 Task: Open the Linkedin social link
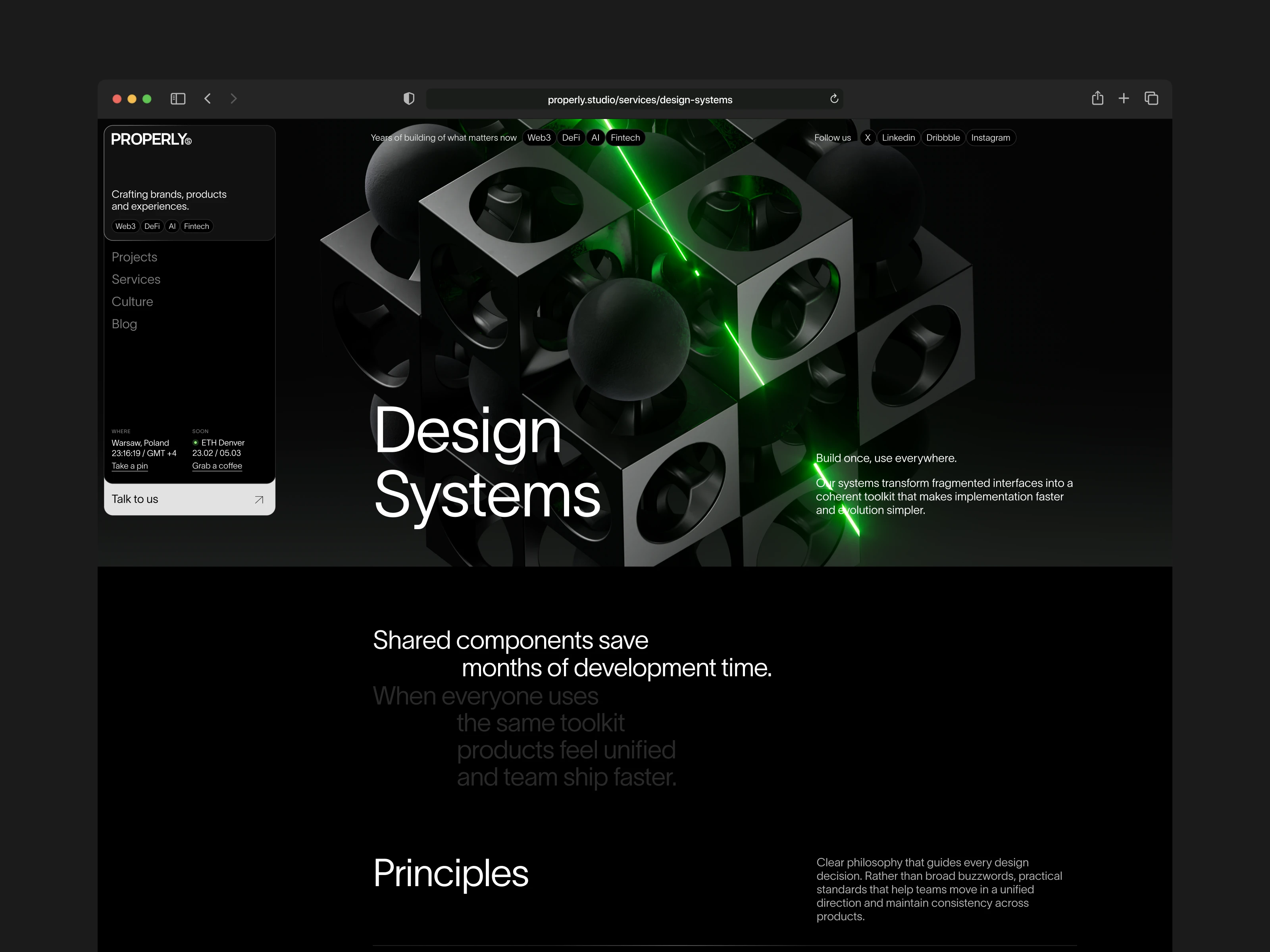[898, 138]
